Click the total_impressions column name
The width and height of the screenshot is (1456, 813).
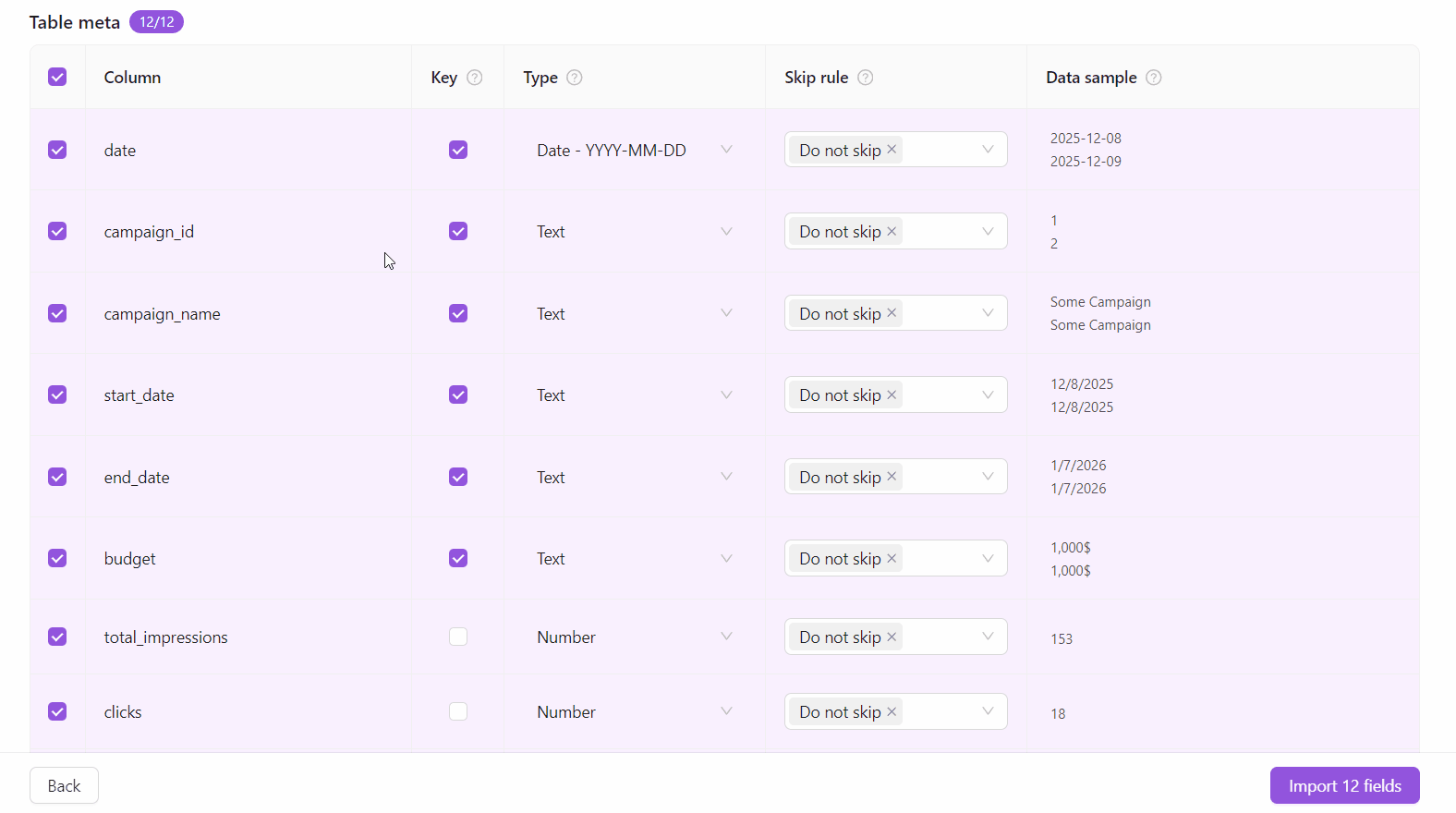(x=165, y=637)
